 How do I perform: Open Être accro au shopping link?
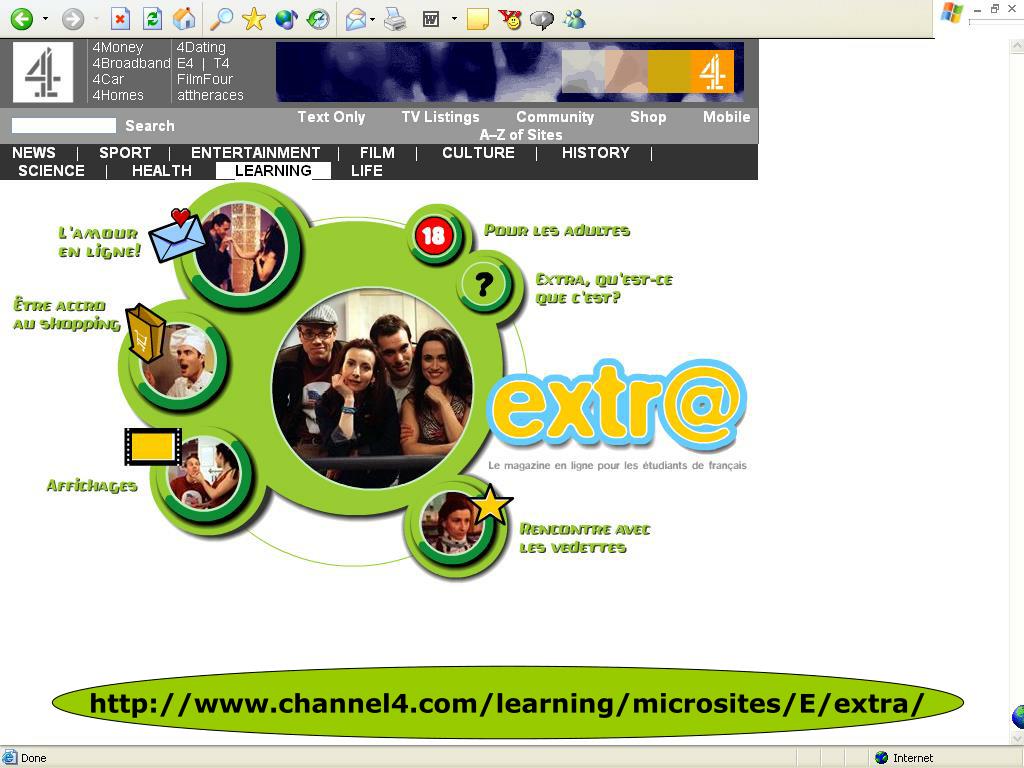tap(67, 314)
